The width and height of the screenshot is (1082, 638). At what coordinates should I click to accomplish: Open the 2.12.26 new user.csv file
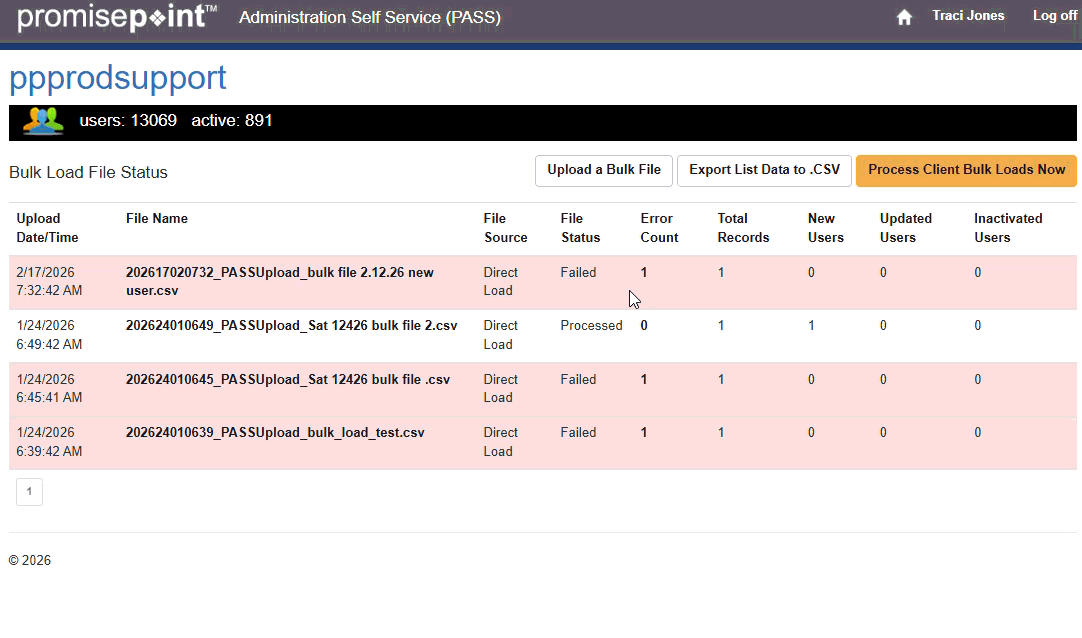tap(279, 281)
